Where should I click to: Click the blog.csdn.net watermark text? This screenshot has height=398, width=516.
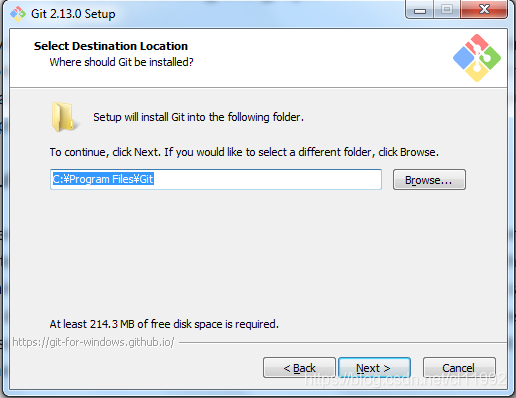coord(406,380)
